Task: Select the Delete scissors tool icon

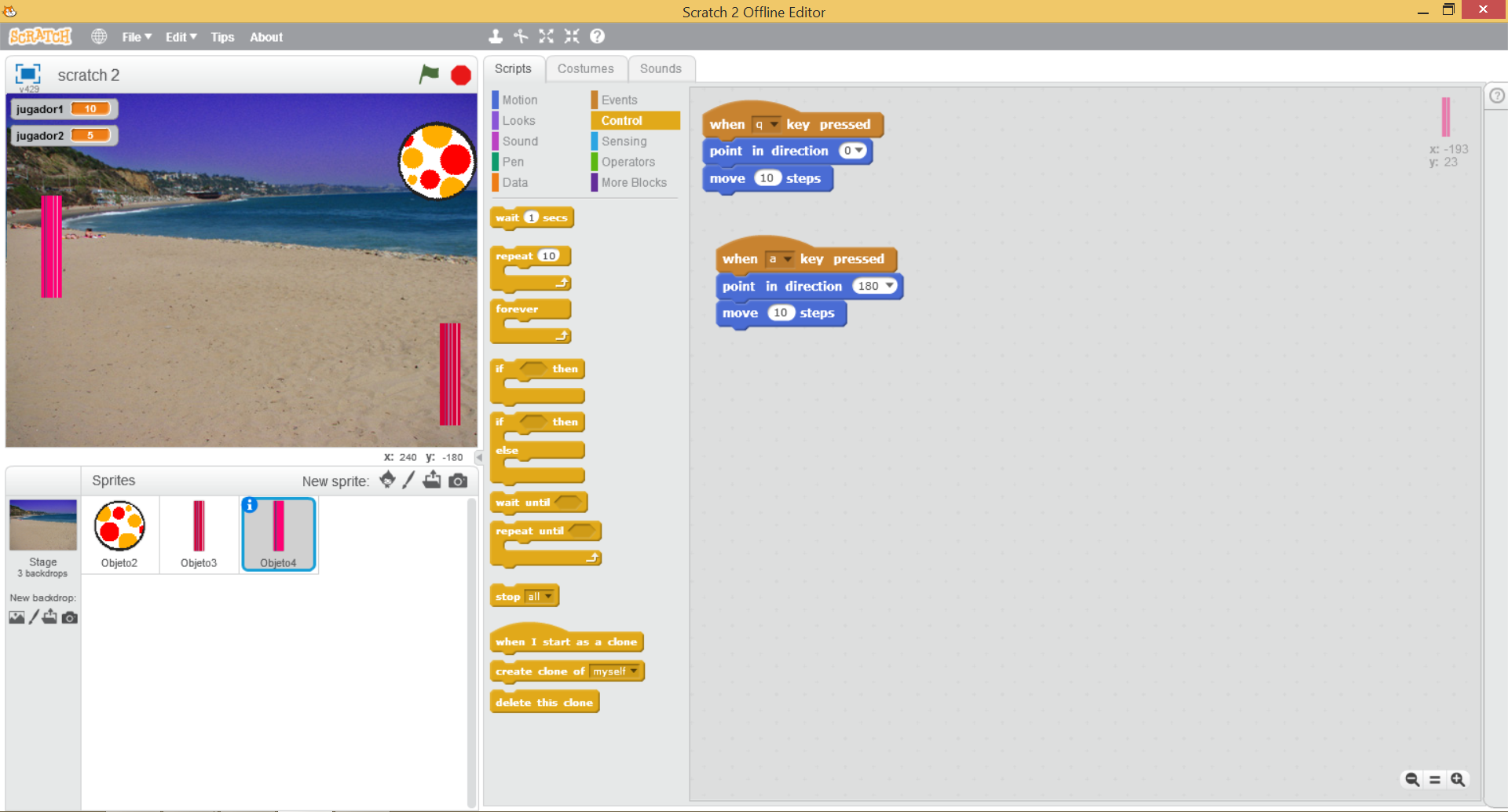Action: point(521,36)
